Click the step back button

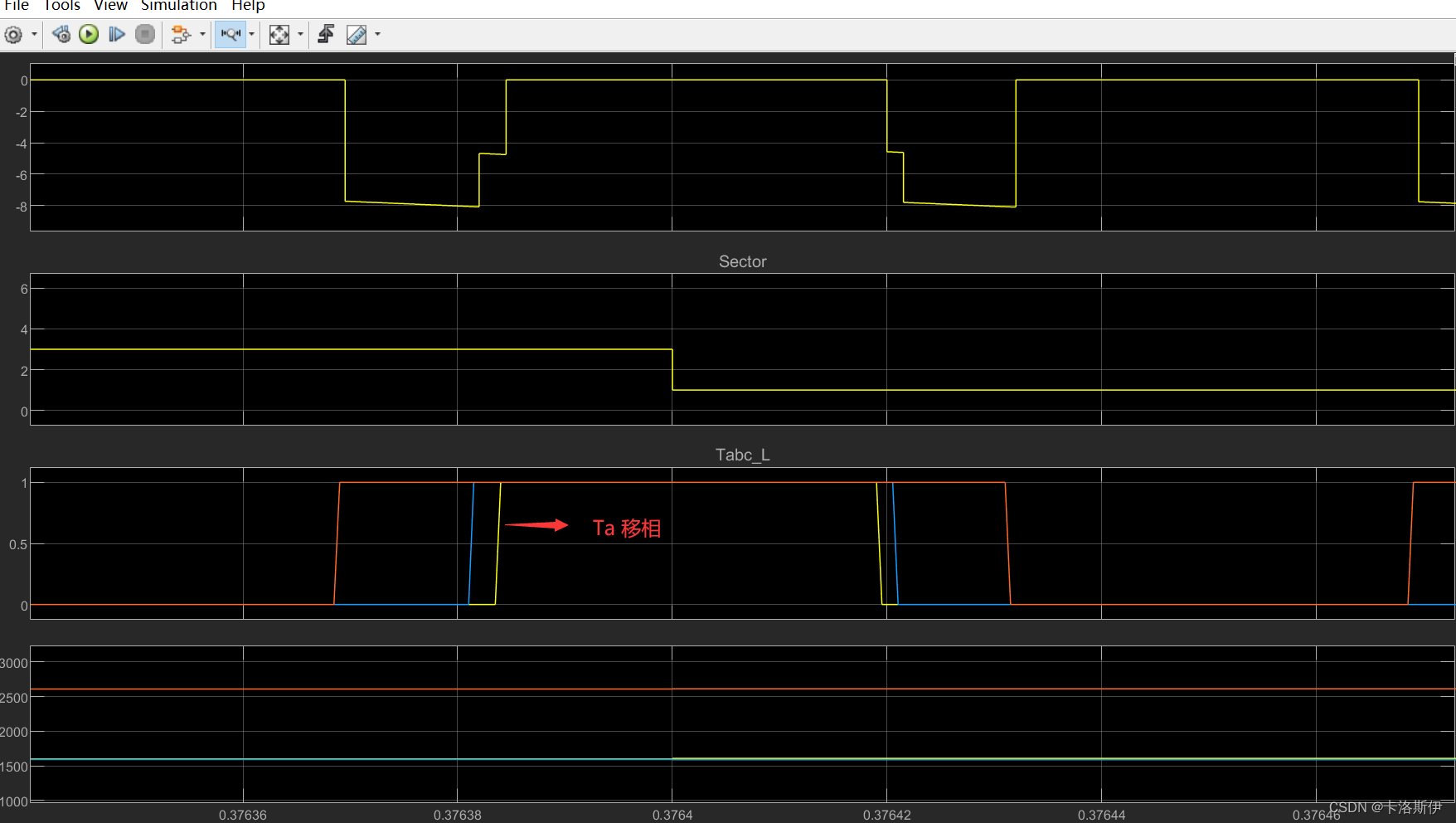click(61, 35)
